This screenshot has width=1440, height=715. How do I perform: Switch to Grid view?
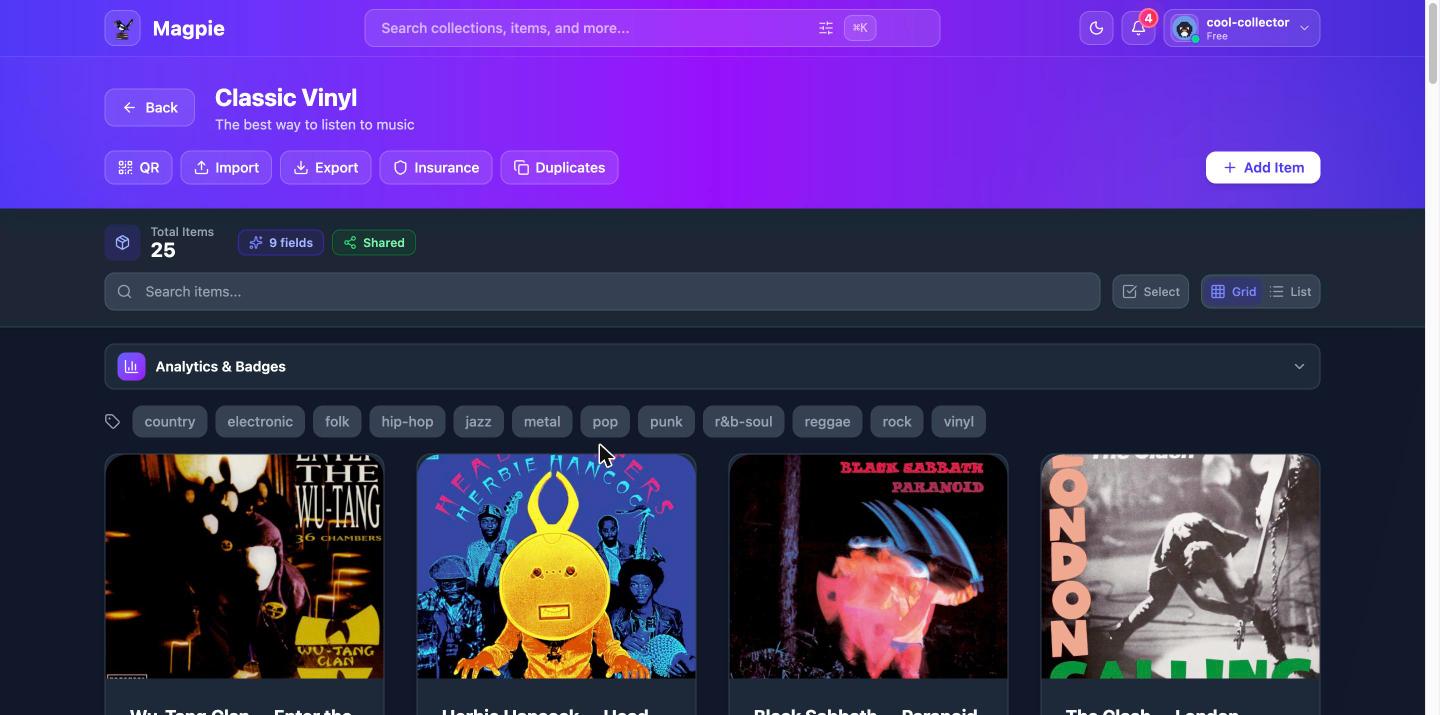pos(1233,292)
